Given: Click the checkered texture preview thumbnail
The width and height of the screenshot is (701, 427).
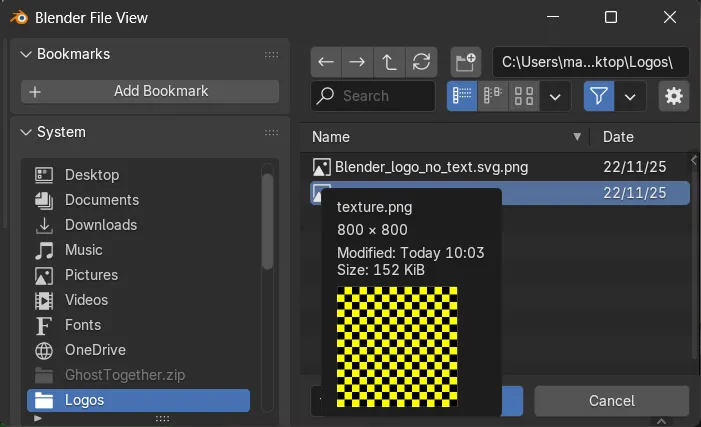Looking at the screenshot, I should (397, 347).
